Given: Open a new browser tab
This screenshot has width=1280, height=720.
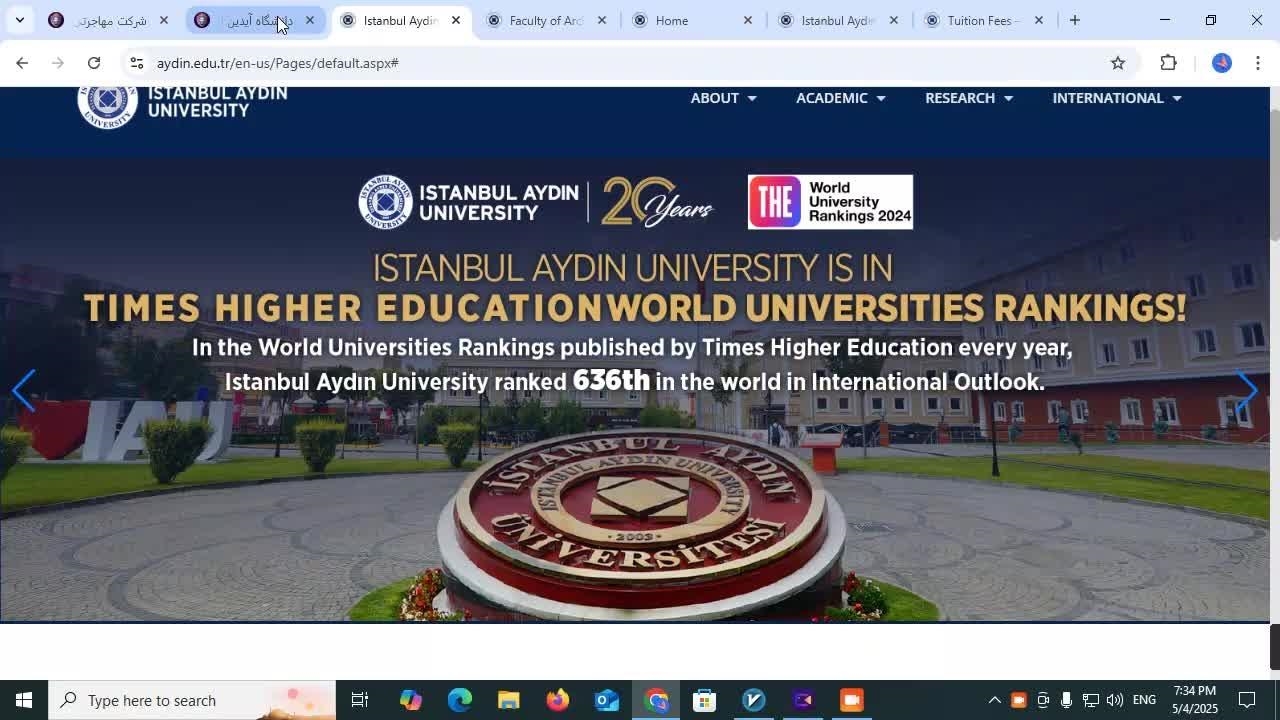Looking at the screenshot, I should coord(1074,20).
